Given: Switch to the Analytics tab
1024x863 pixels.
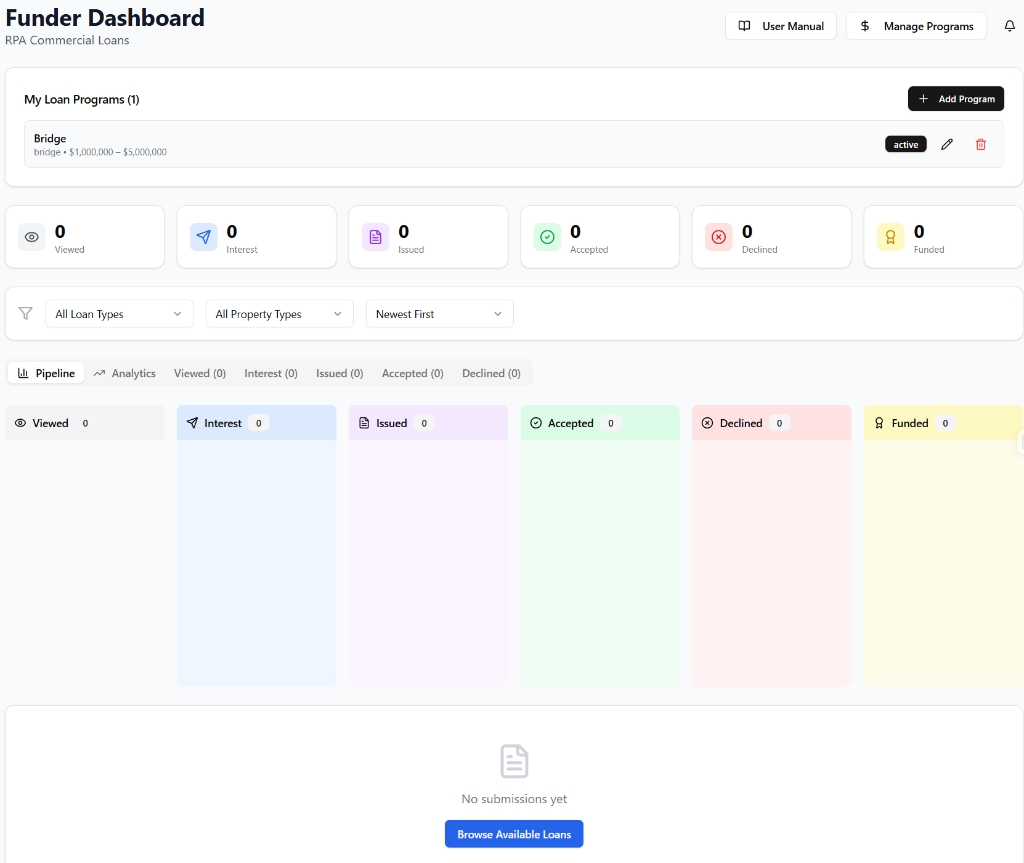Looking at the screenshot, I should [x=125, y=373].
